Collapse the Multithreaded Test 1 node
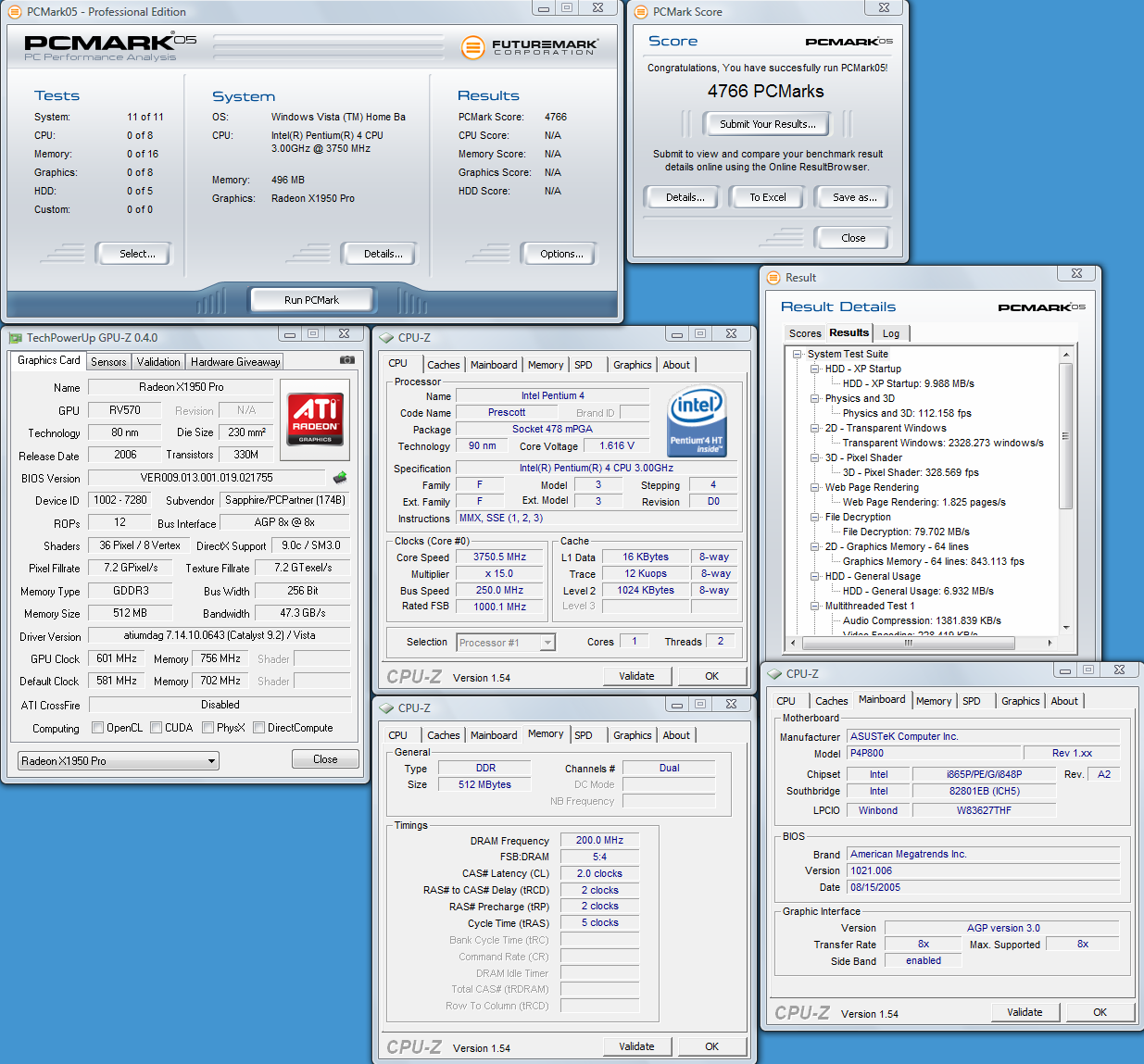This screenshot has width=1144, height=1064. coord(815,606)
